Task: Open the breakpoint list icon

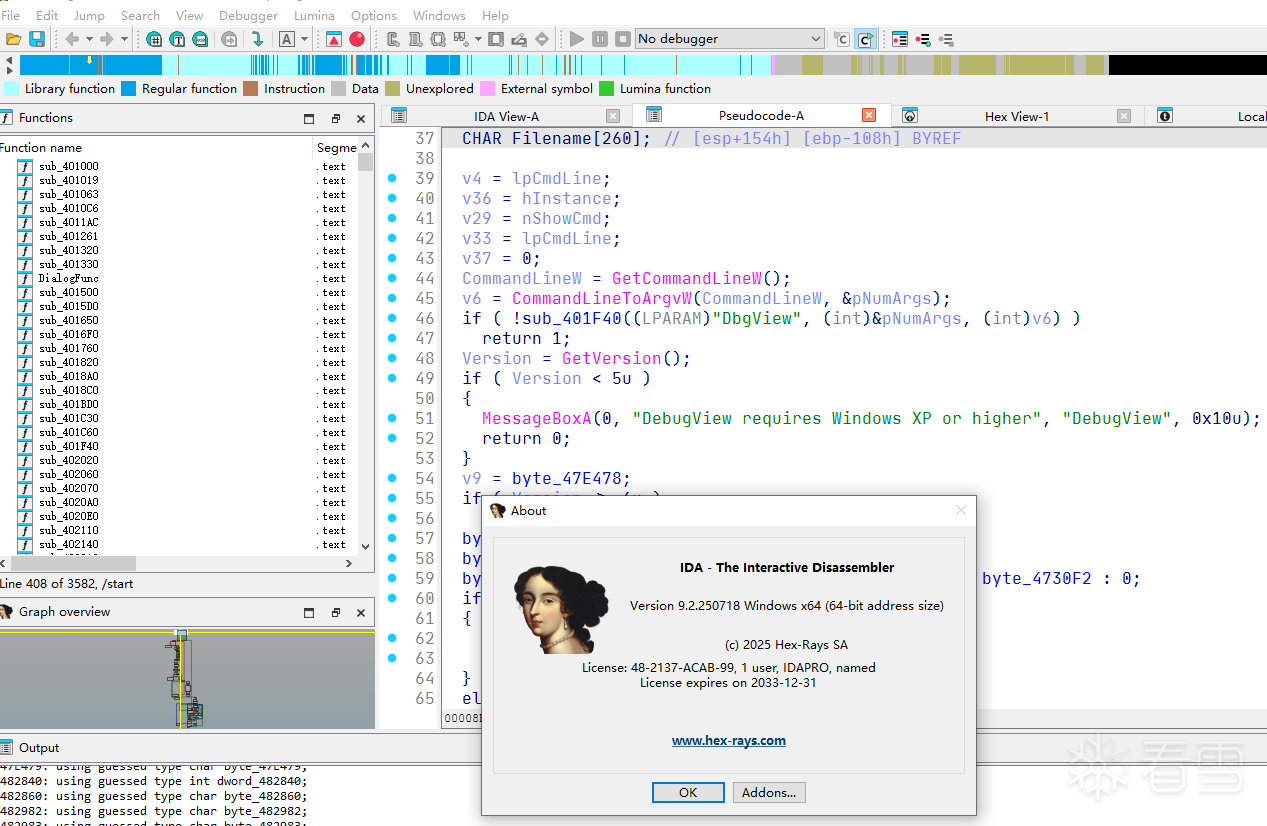Action: coord(900,39)
